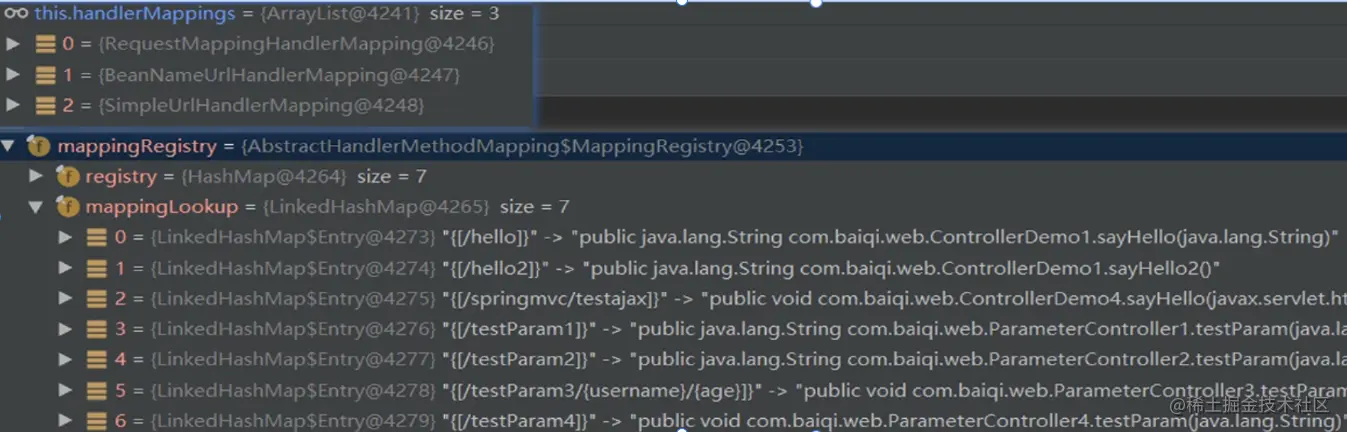Screen dimensions: 1347x432
Task: Expand the LinkedHashMap$Entry@4277 row
Action: point(66,359)
